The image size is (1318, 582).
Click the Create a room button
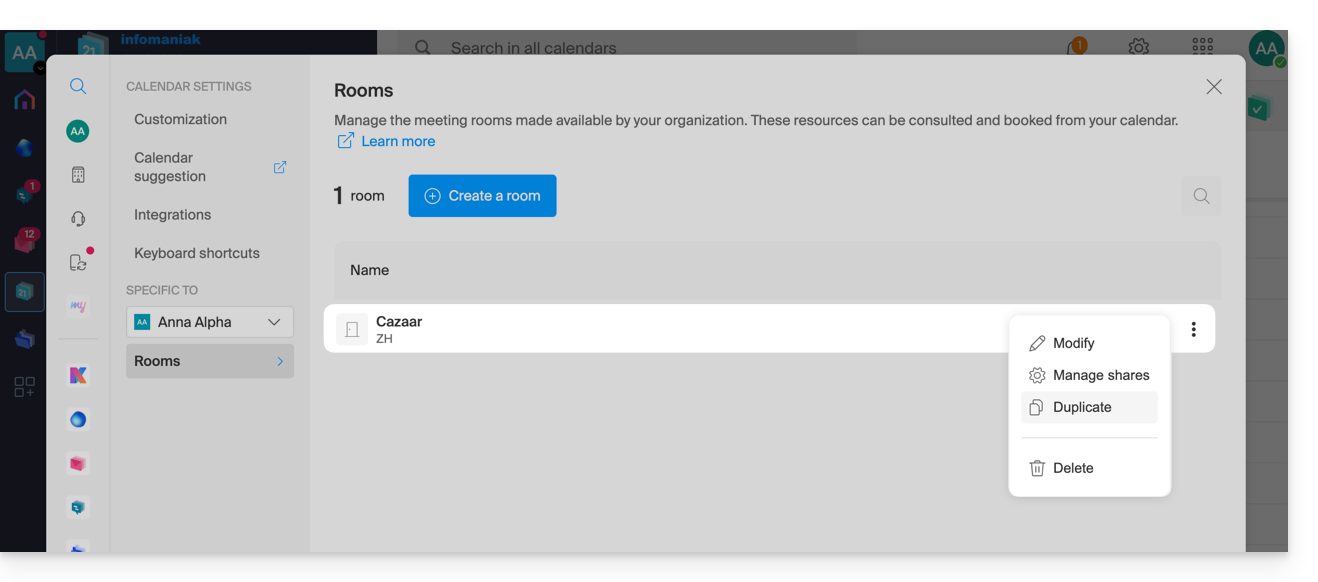(x=482, y=196)
